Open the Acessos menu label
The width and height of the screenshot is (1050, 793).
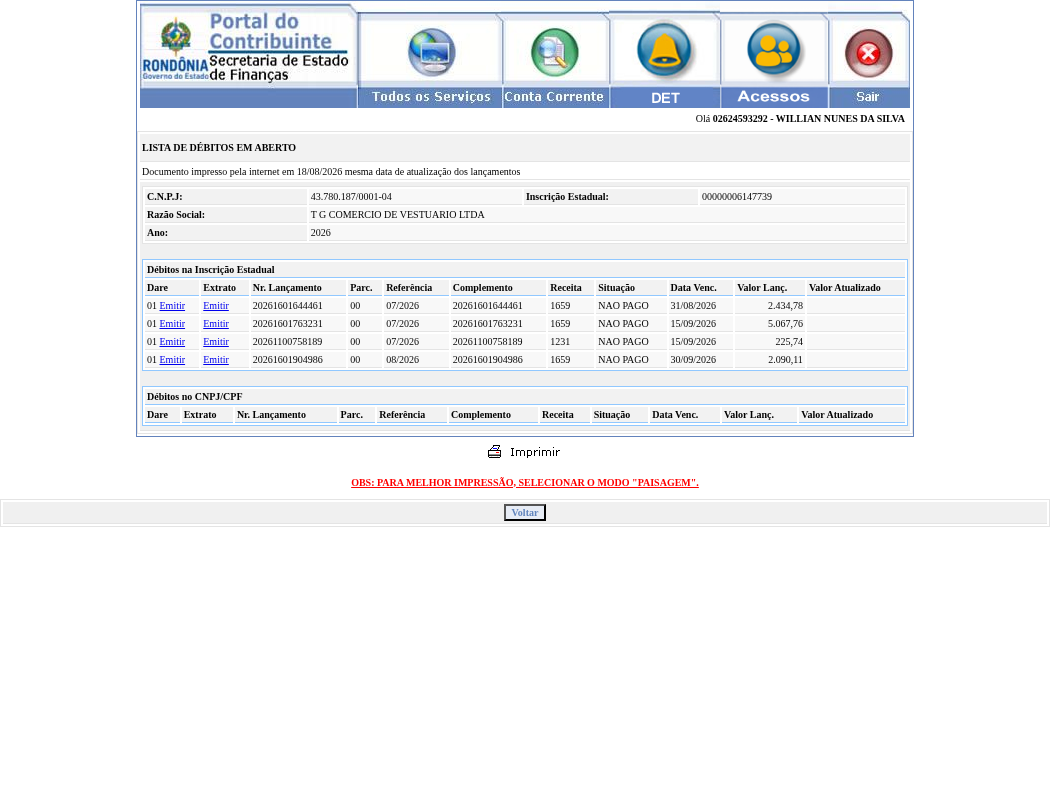coord(773,96)
